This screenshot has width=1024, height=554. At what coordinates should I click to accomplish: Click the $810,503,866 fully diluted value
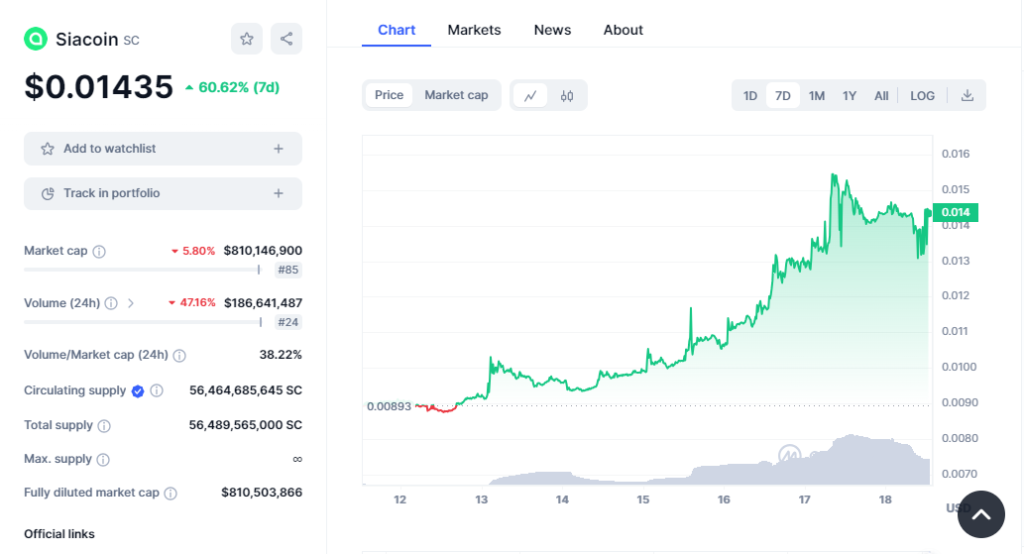(x=262, y=493)
